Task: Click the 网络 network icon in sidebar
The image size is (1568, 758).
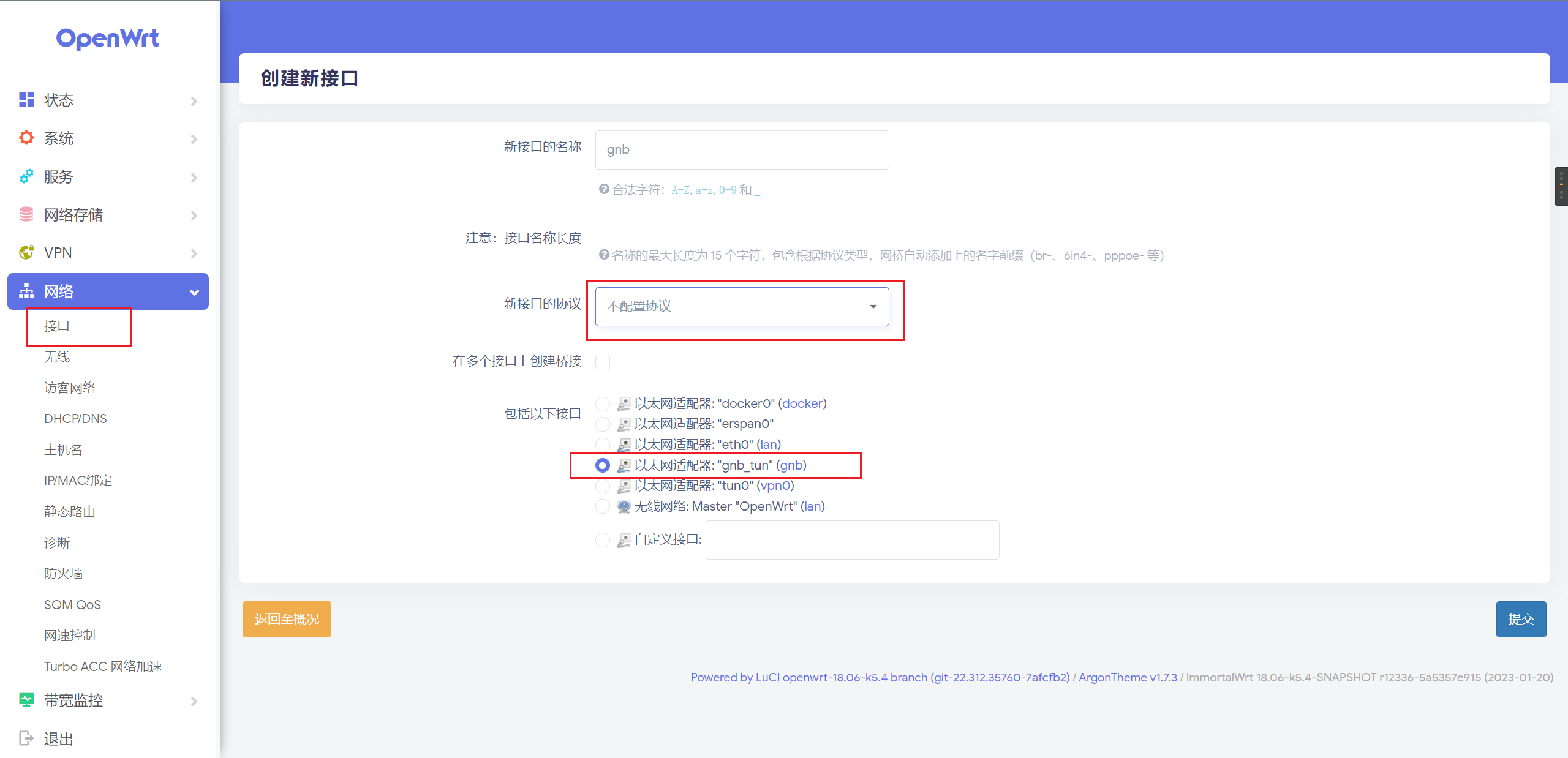Action: (26, 291)
